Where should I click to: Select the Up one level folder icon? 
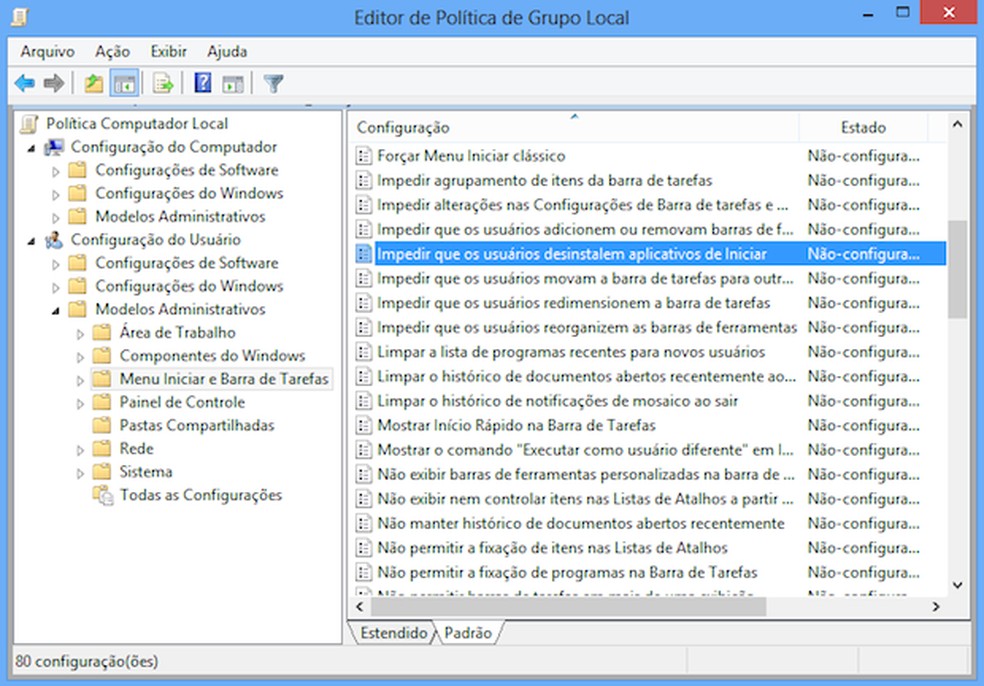pos(91,82)
